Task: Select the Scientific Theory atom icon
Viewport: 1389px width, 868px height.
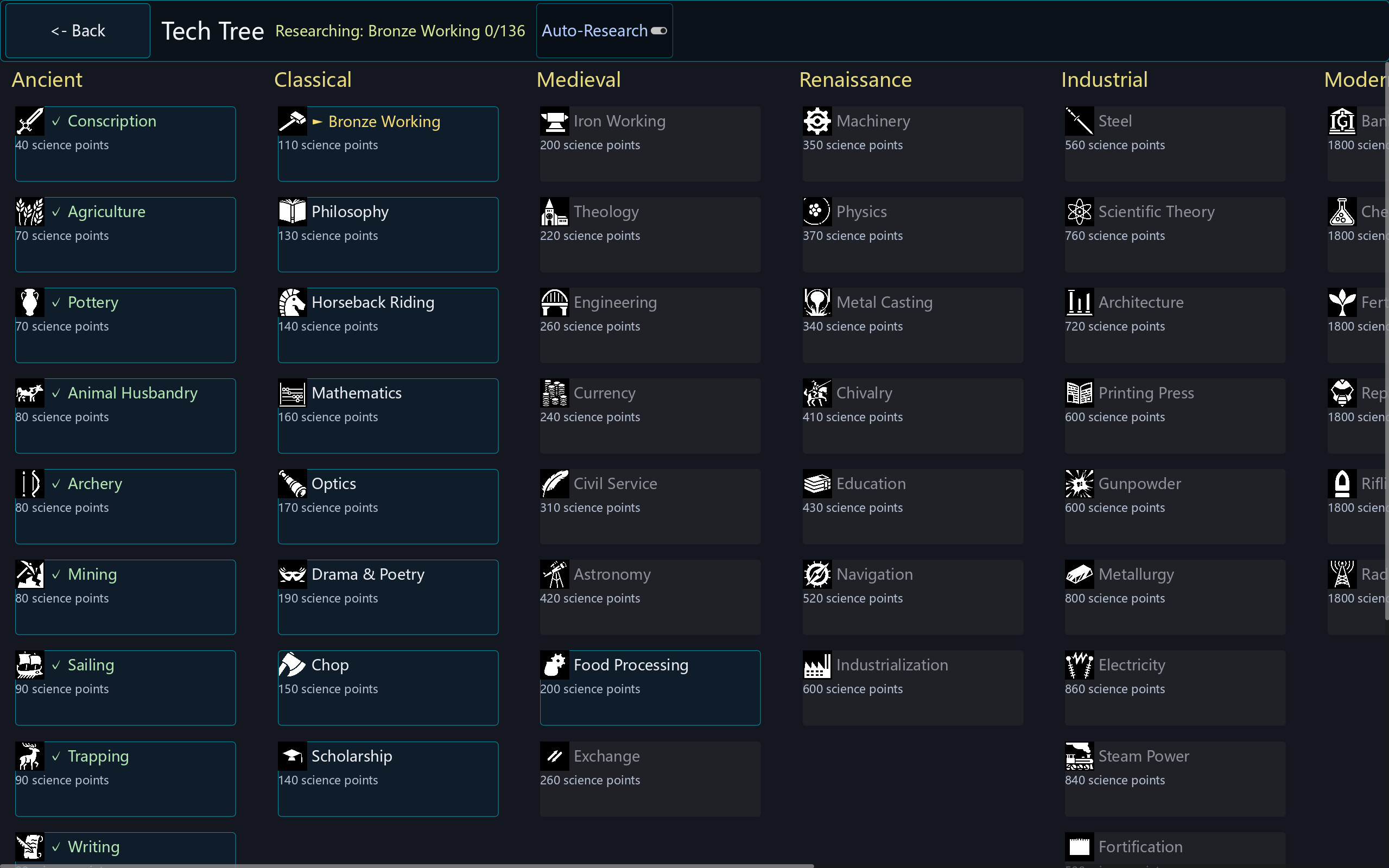Action: click(x=1080, y=212)
